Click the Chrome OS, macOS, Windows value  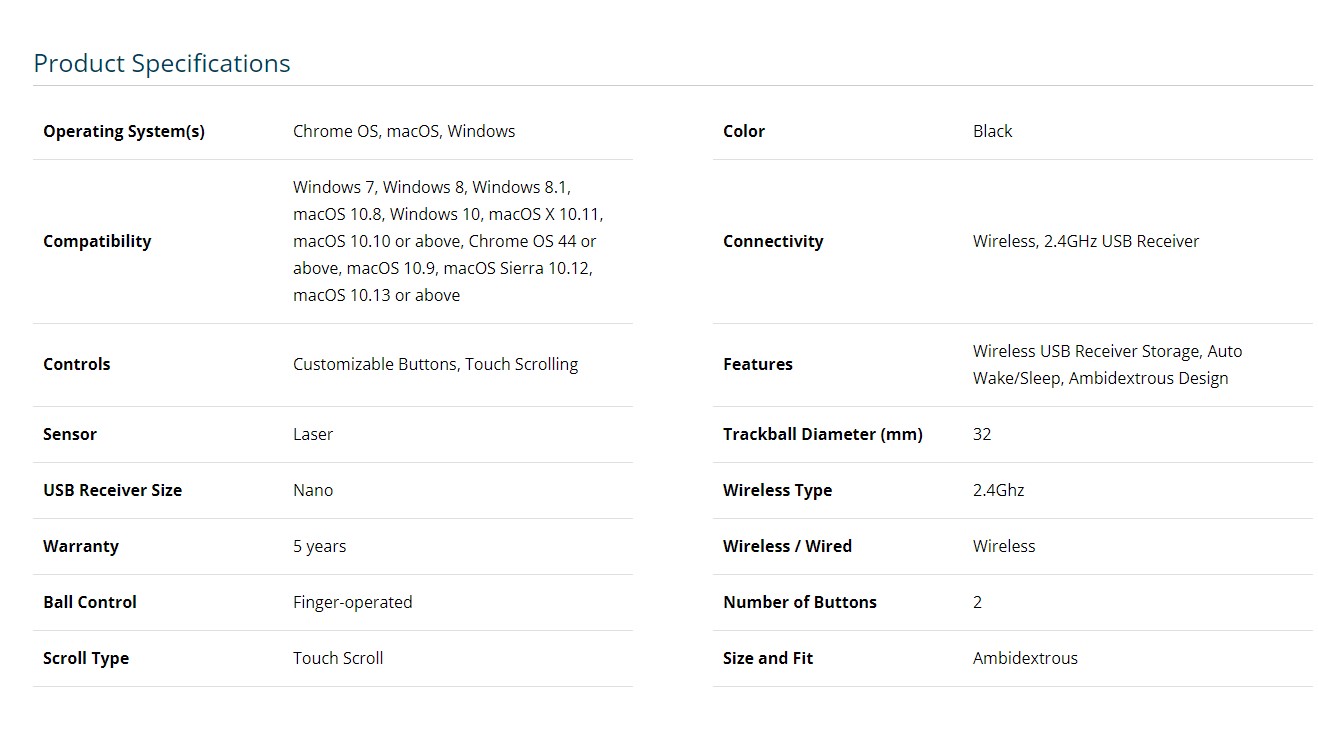click(404, 131)
